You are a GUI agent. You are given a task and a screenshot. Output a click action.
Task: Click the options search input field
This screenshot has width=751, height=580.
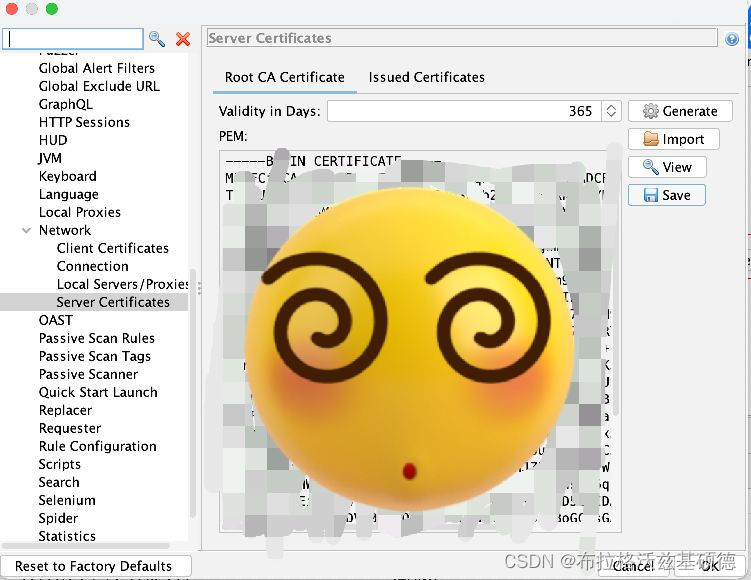tap(73, 39)
